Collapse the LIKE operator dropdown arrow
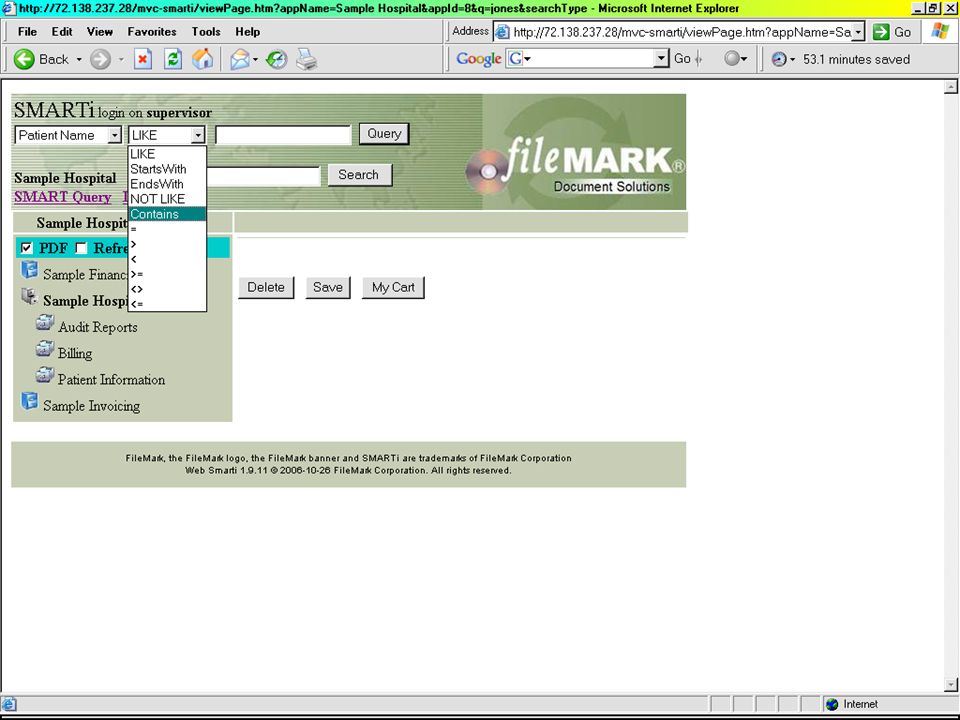Screen dimensions: 960x720 pos(198,135)
